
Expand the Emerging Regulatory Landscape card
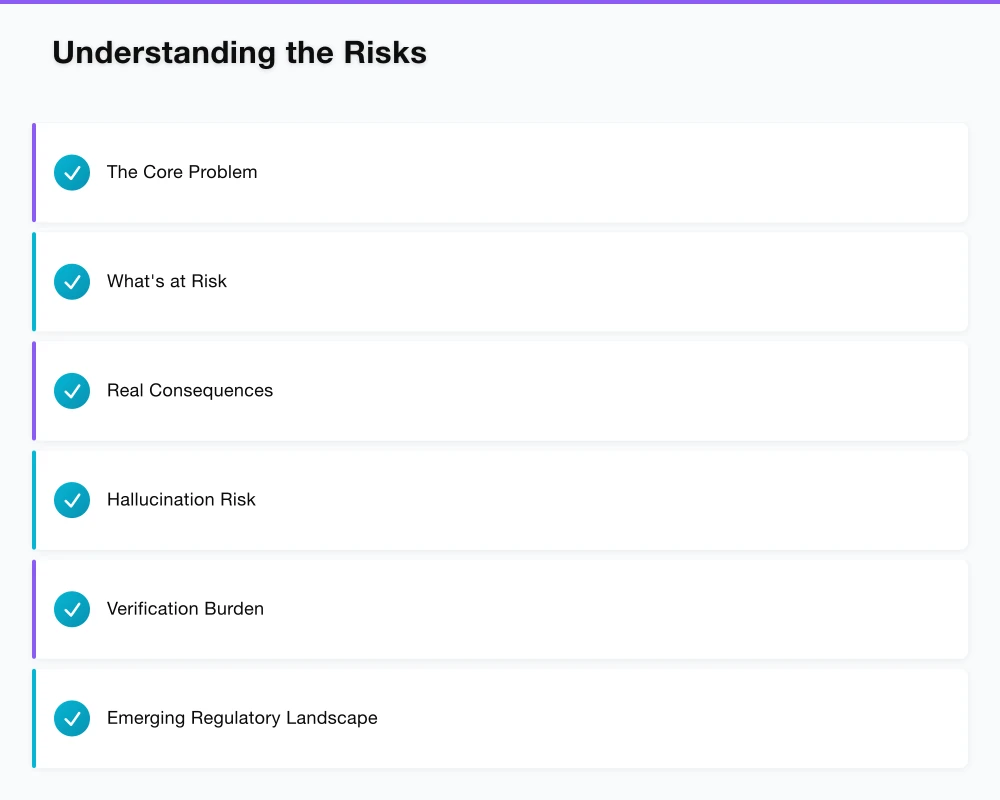pos(500,718)
